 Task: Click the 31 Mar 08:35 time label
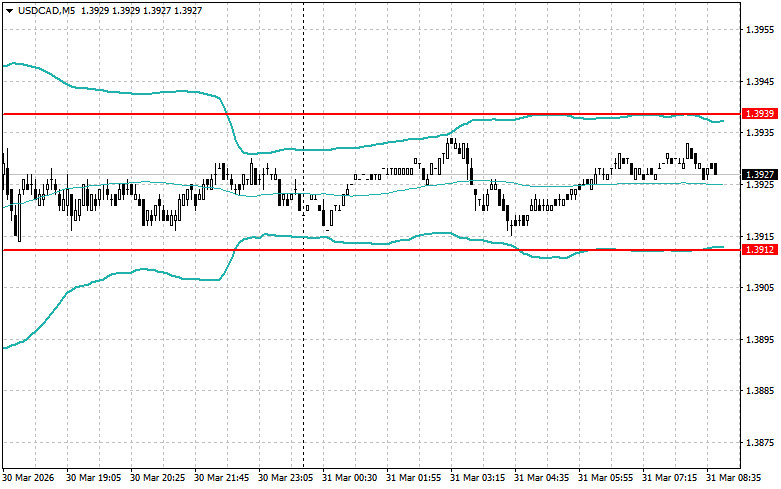(x=734, y=478)
